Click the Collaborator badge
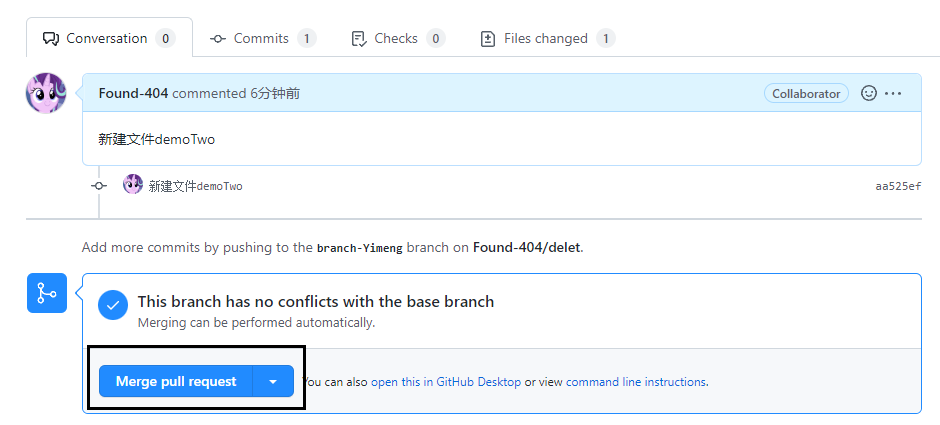The image size is (940, 425). pyautogui.click(x=806, y=94)
